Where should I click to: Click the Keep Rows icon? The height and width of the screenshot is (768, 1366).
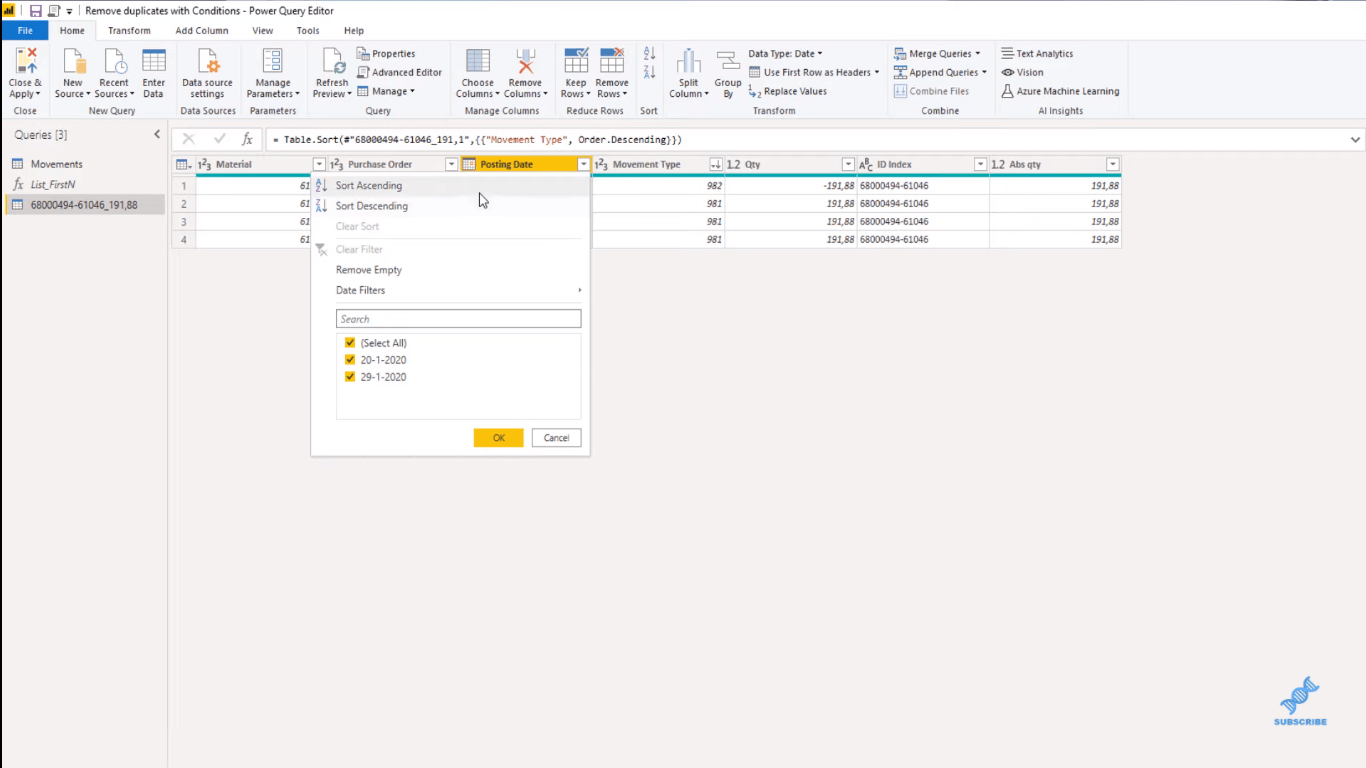click(576, 61)
